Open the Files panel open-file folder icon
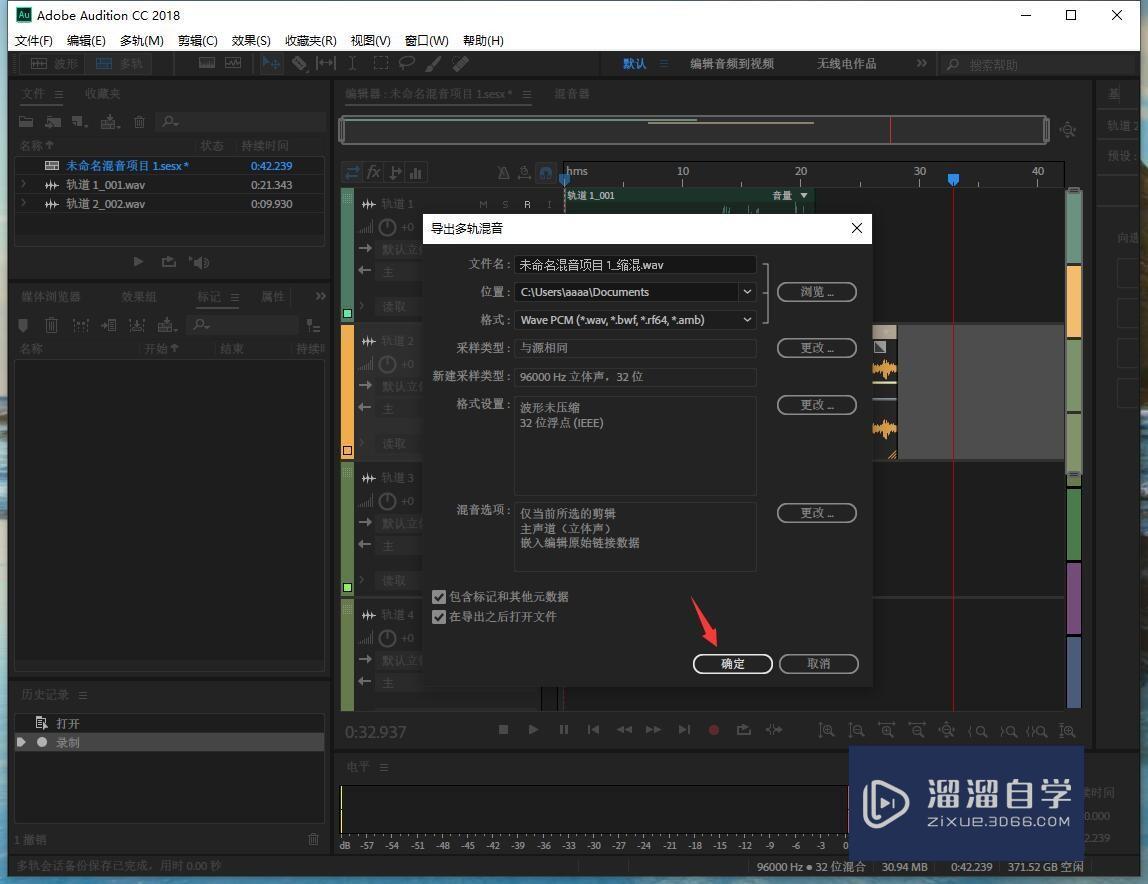Image resolution: width=1148 pixels, height=884 pixels. pyautogui.click(x=26, y=122)
